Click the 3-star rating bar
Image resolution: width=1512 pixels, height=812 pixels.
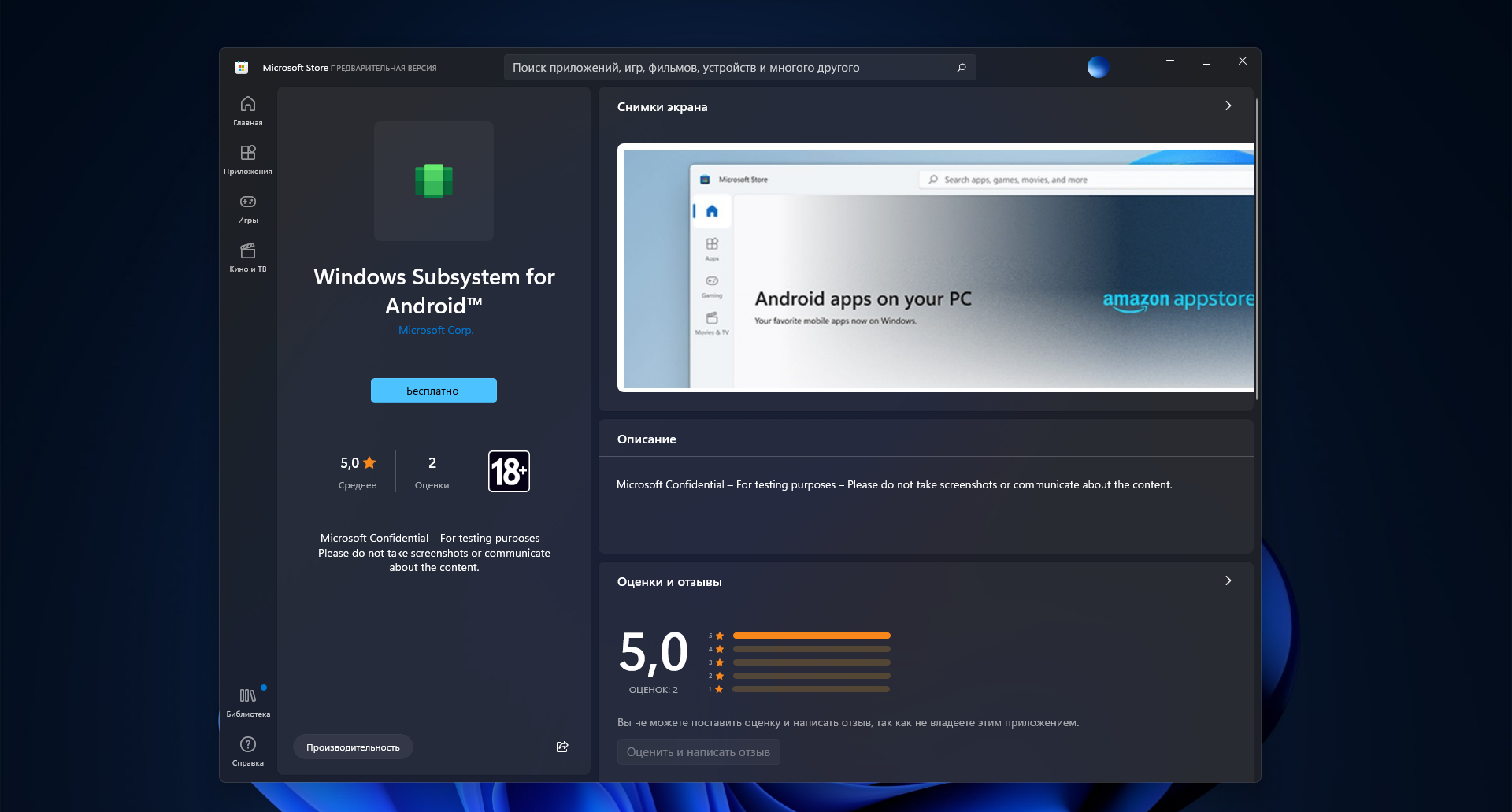(x=811, y=662)
